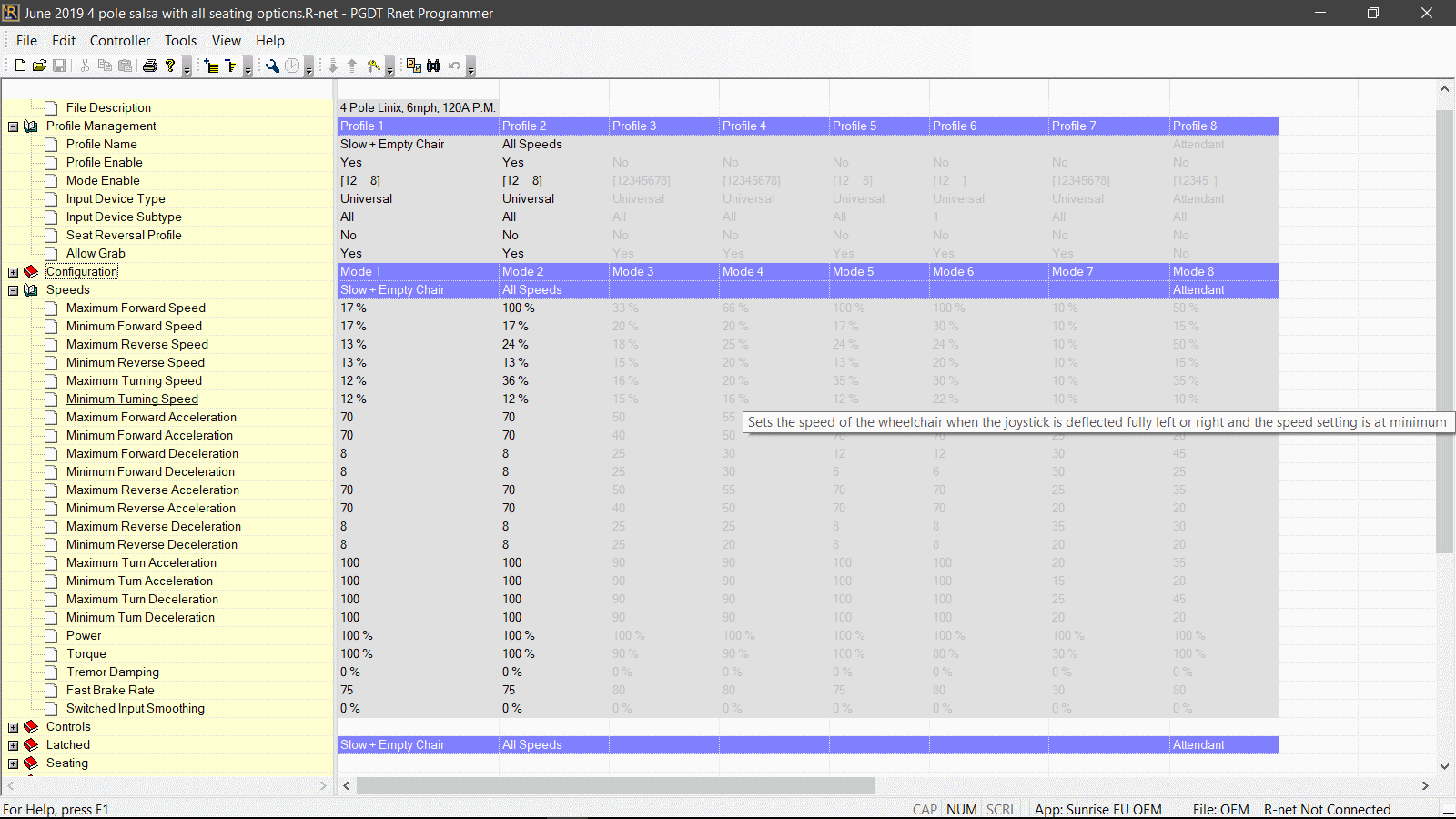Click the open folder toolbar icon
The image size is (1456, 819).
pos(39,66)
